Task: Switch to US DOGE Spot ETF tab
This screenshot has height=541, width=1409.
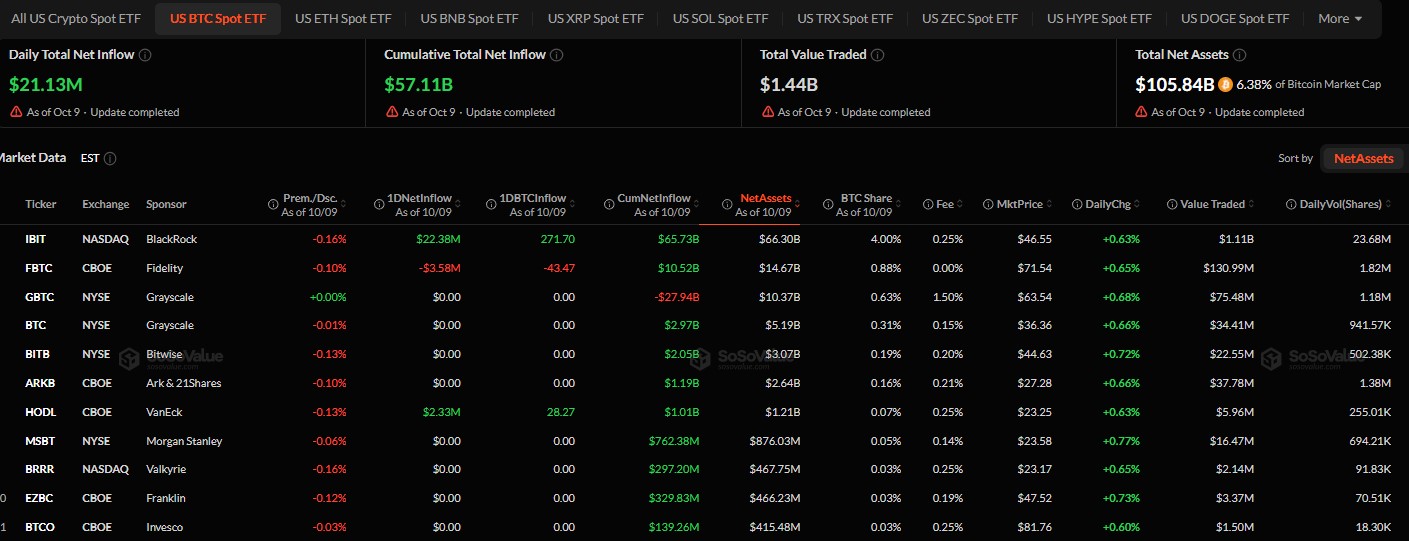Action: pos(1235,19)
